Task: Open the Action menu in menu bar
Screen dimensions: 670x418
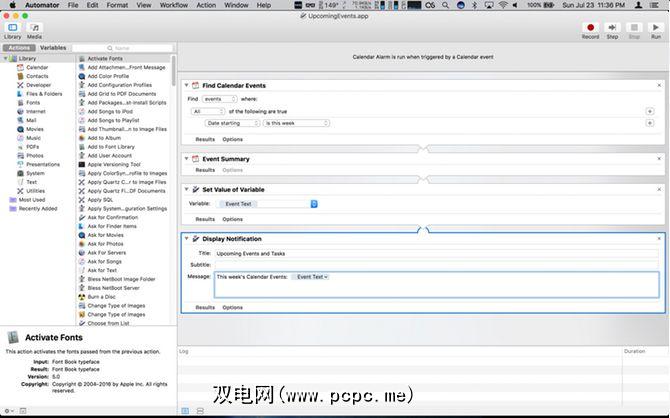Action: (x=206, y=5)
